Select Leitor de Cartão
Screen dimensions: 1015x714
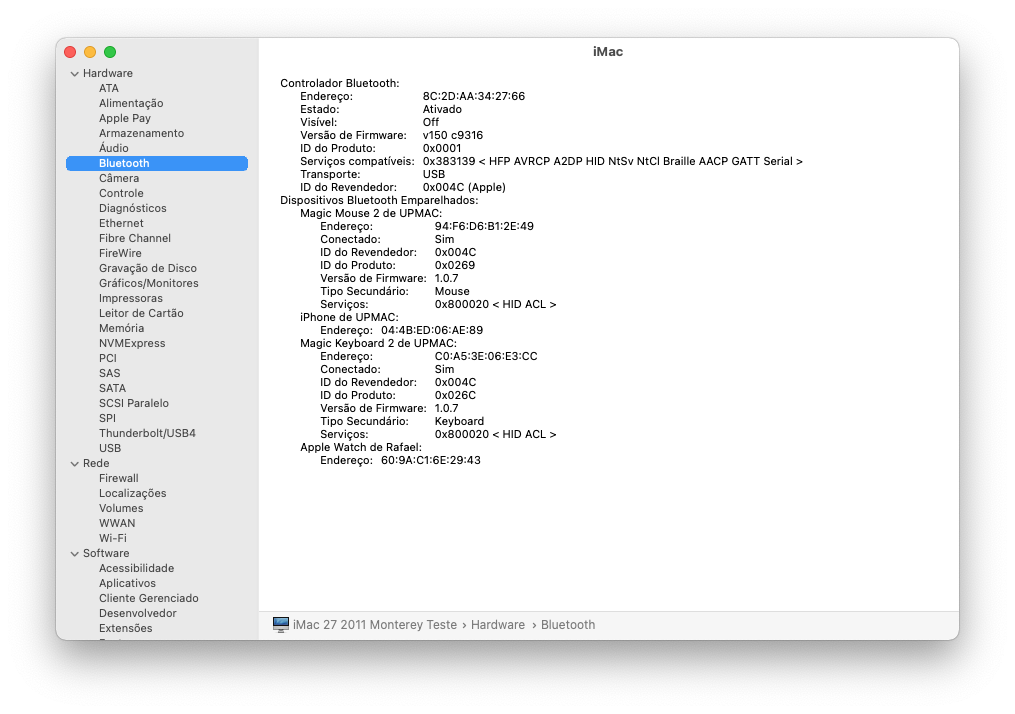click(141, 313)
